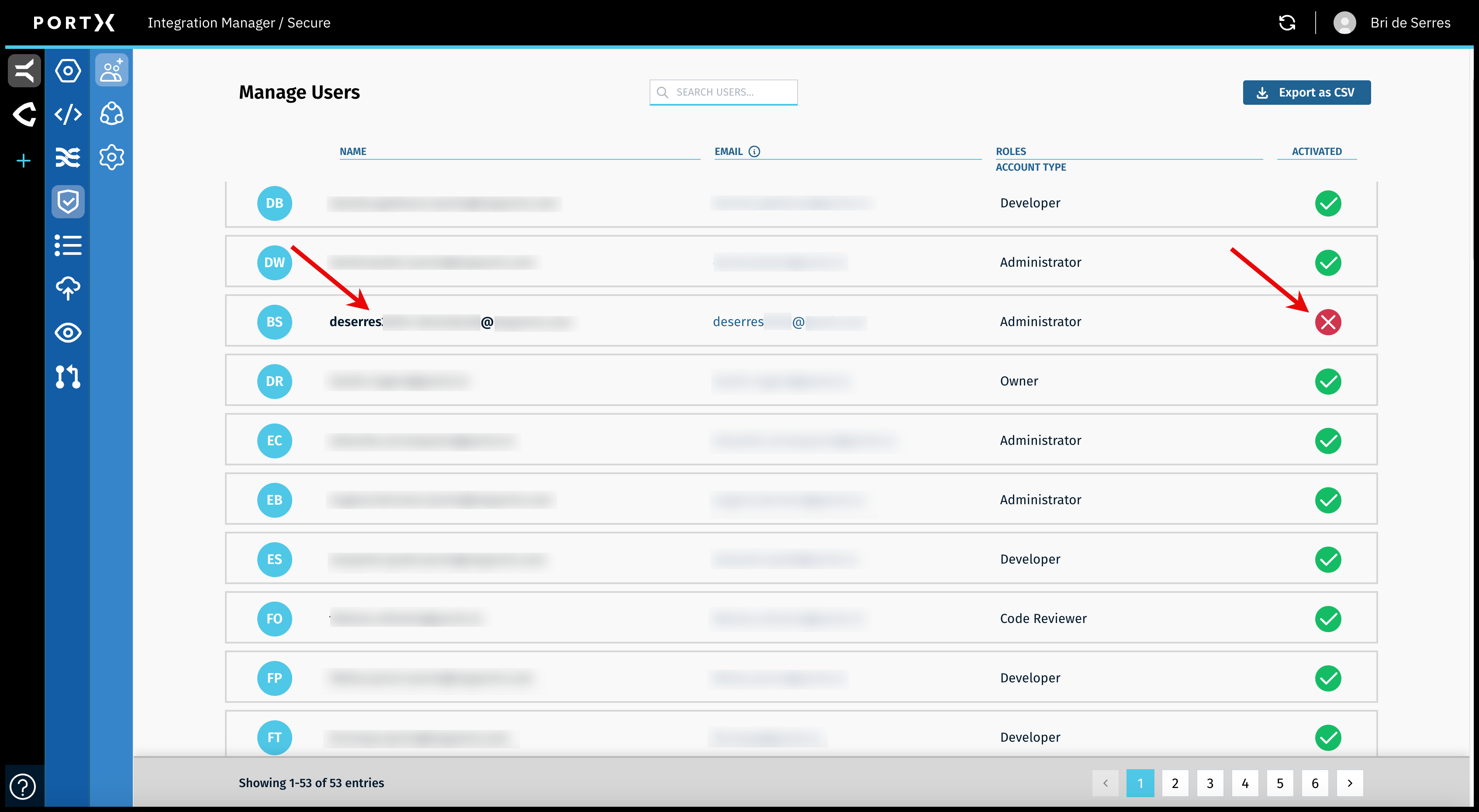Select the add users icon in submenu
Screen dimensions: 1479x812
tap(111, 71)
